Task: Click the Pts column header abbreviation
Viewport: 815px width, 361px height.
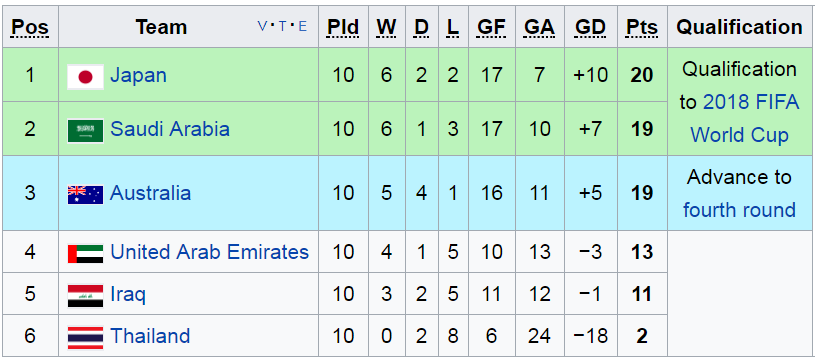Action: pyautogui.click(x=641, y=27)
